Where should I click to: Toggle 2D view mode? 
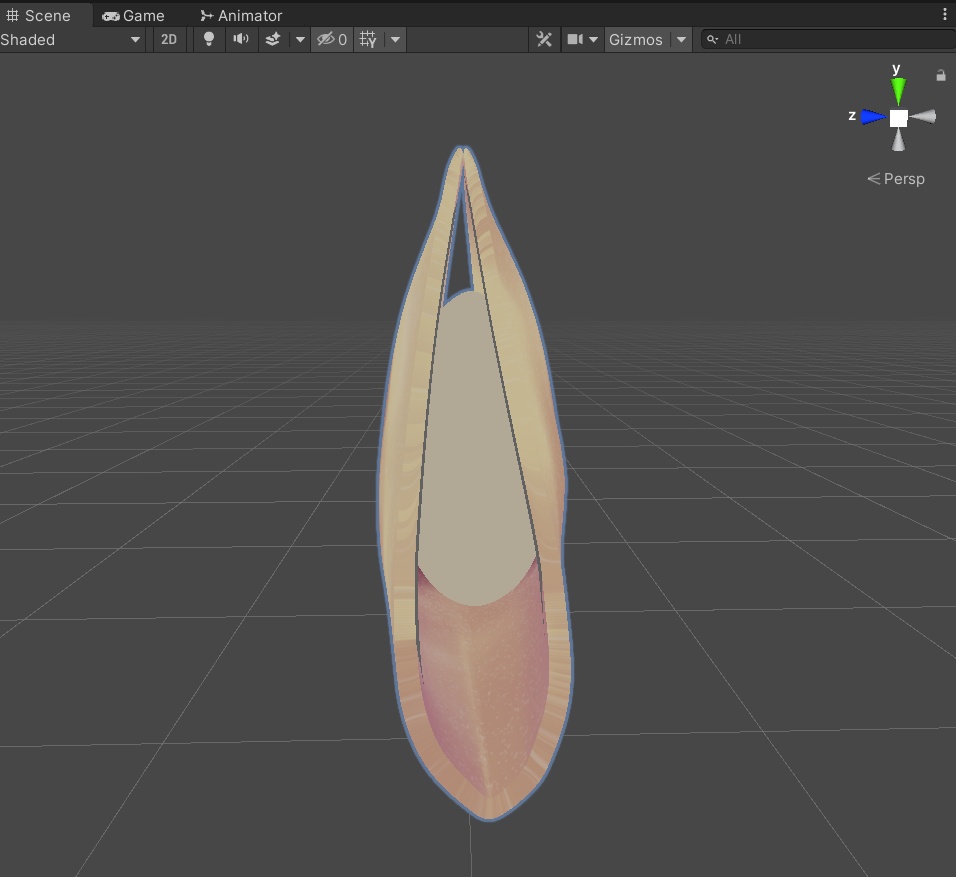[169, 40]
